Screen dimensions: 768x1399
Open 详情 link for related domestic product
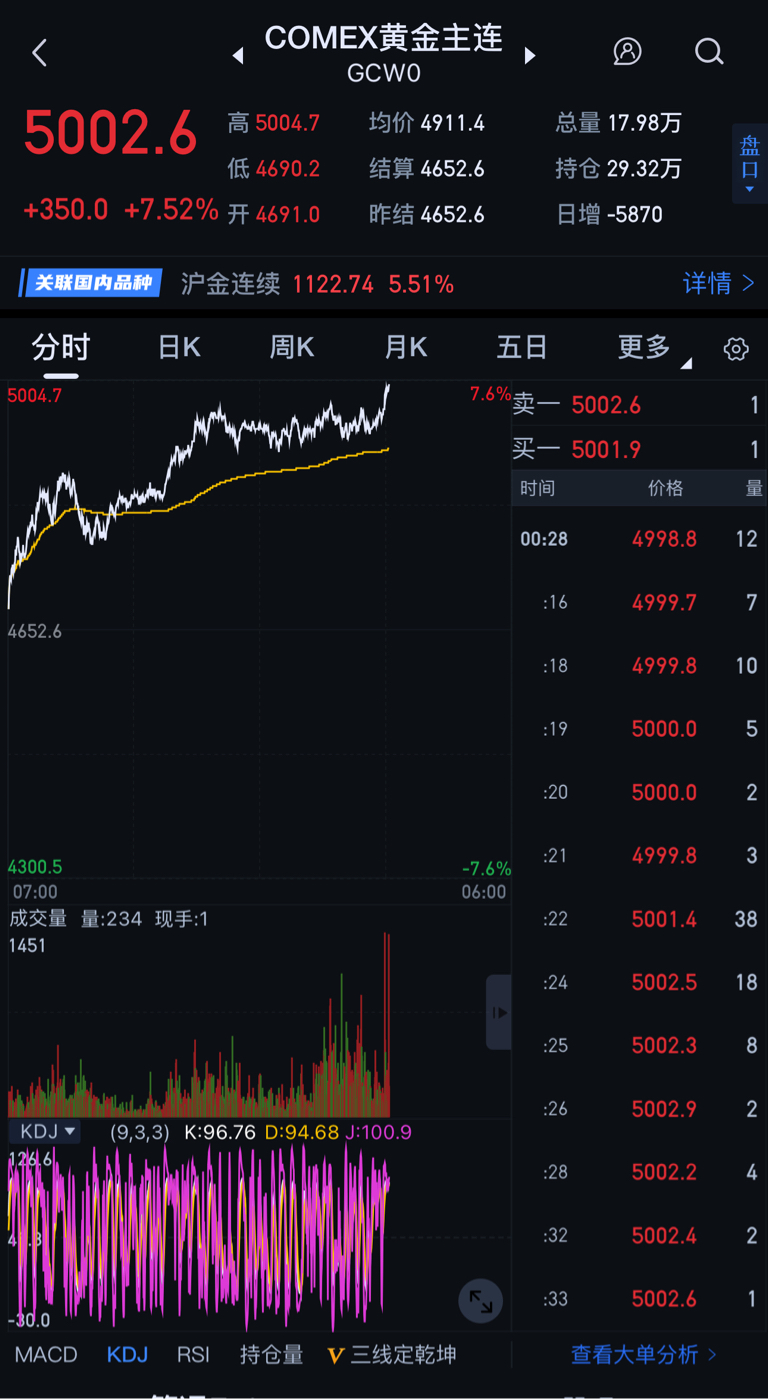tap(718, 284)
